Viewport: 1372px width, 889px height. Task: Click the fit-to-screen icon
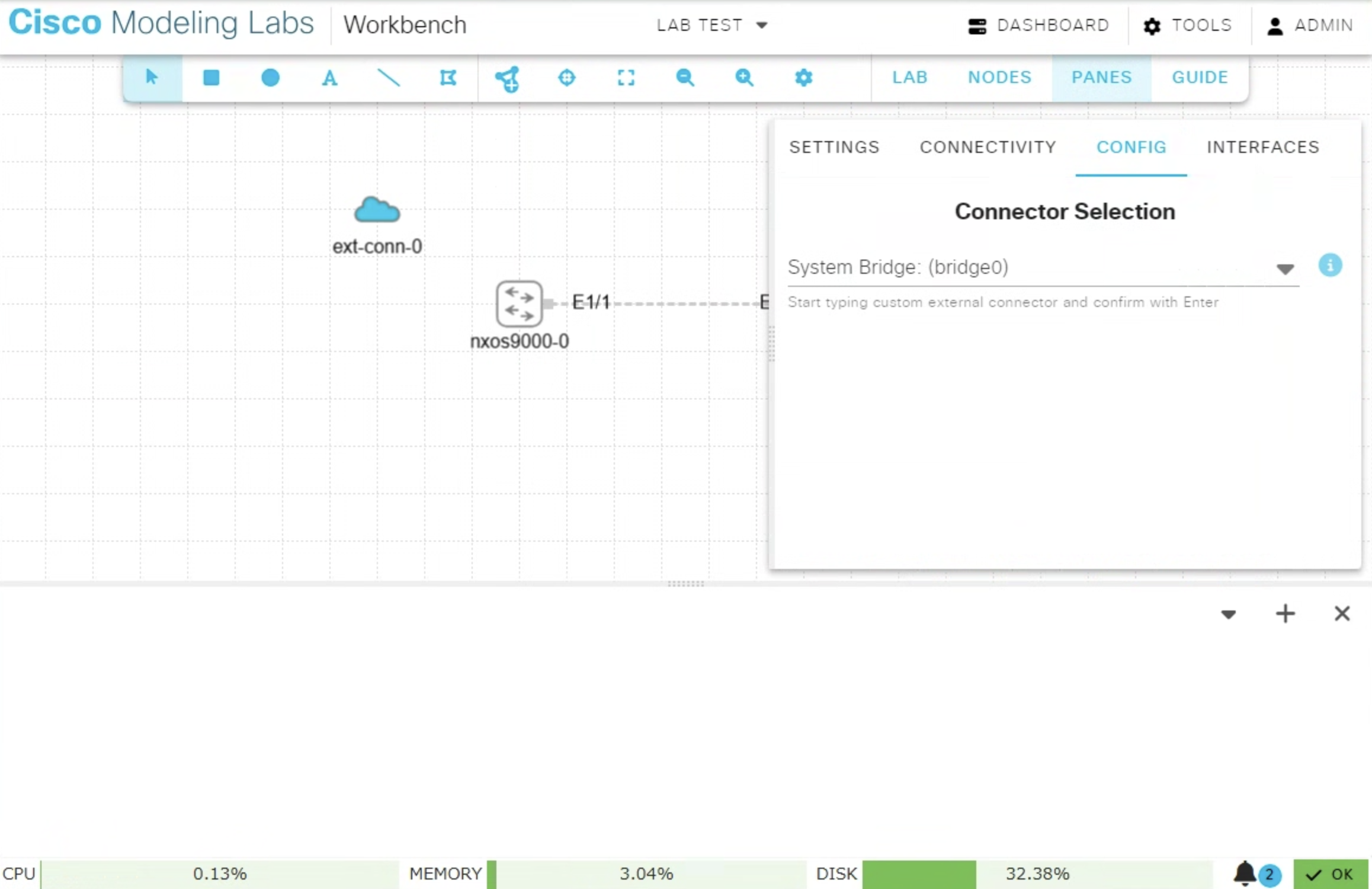point(626,78)
